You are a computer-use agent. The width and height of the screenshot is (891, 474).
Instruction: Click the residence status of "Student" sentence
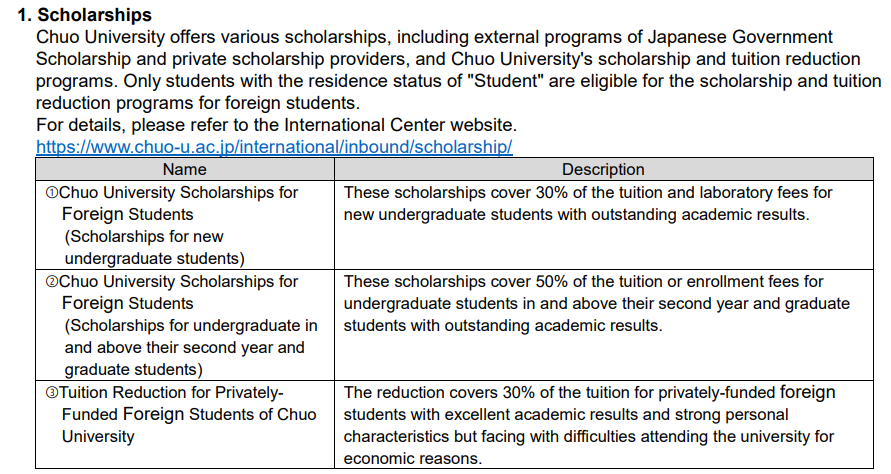[x=459, y=81]
